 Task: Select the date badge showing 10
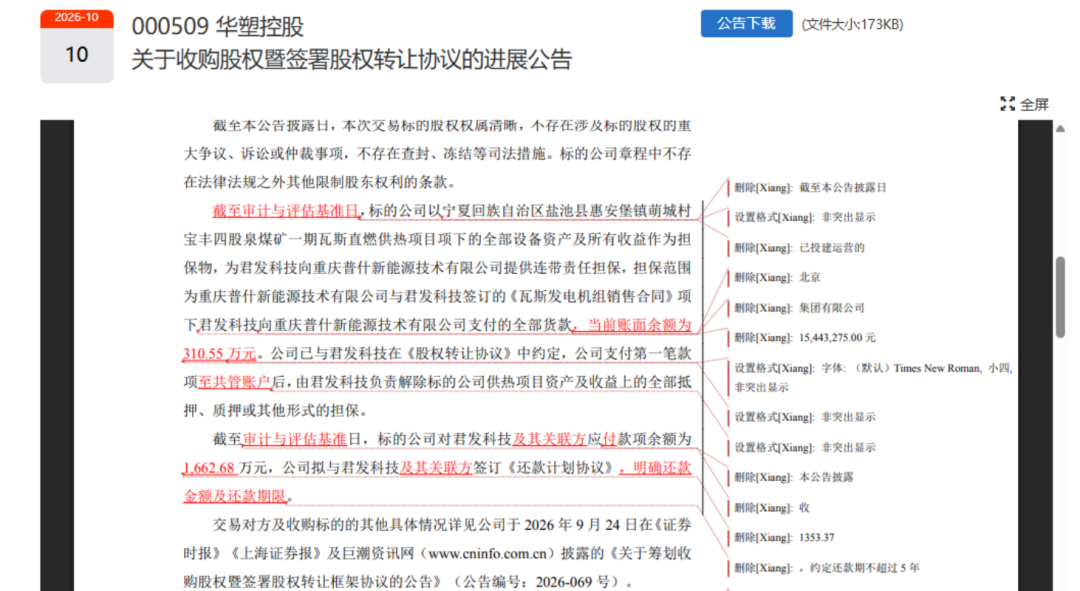76,54
